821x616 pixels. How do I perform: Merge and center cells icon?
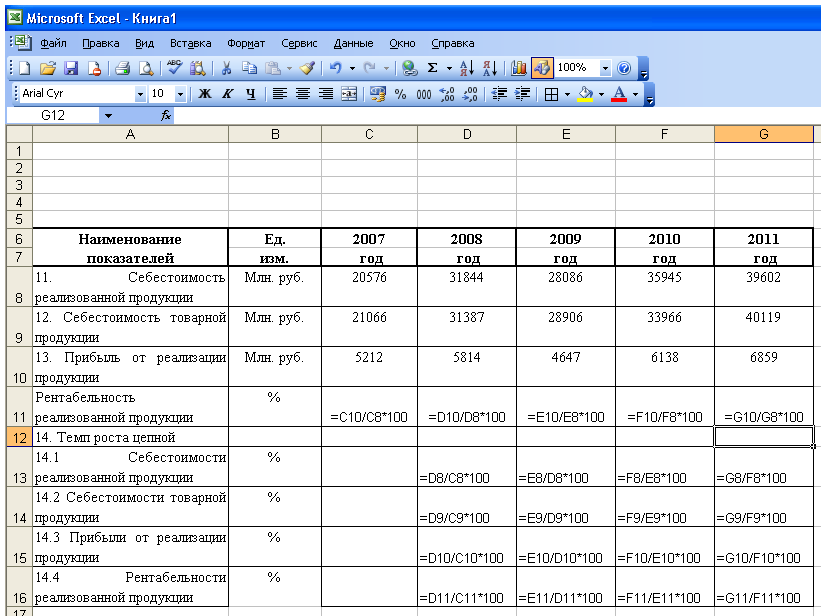pos(349,94)
